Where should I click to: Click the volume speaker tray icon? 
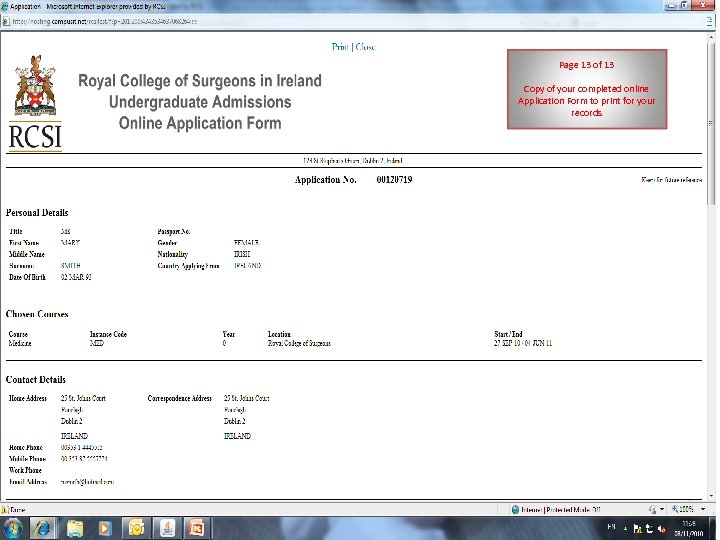coord(661,529)
